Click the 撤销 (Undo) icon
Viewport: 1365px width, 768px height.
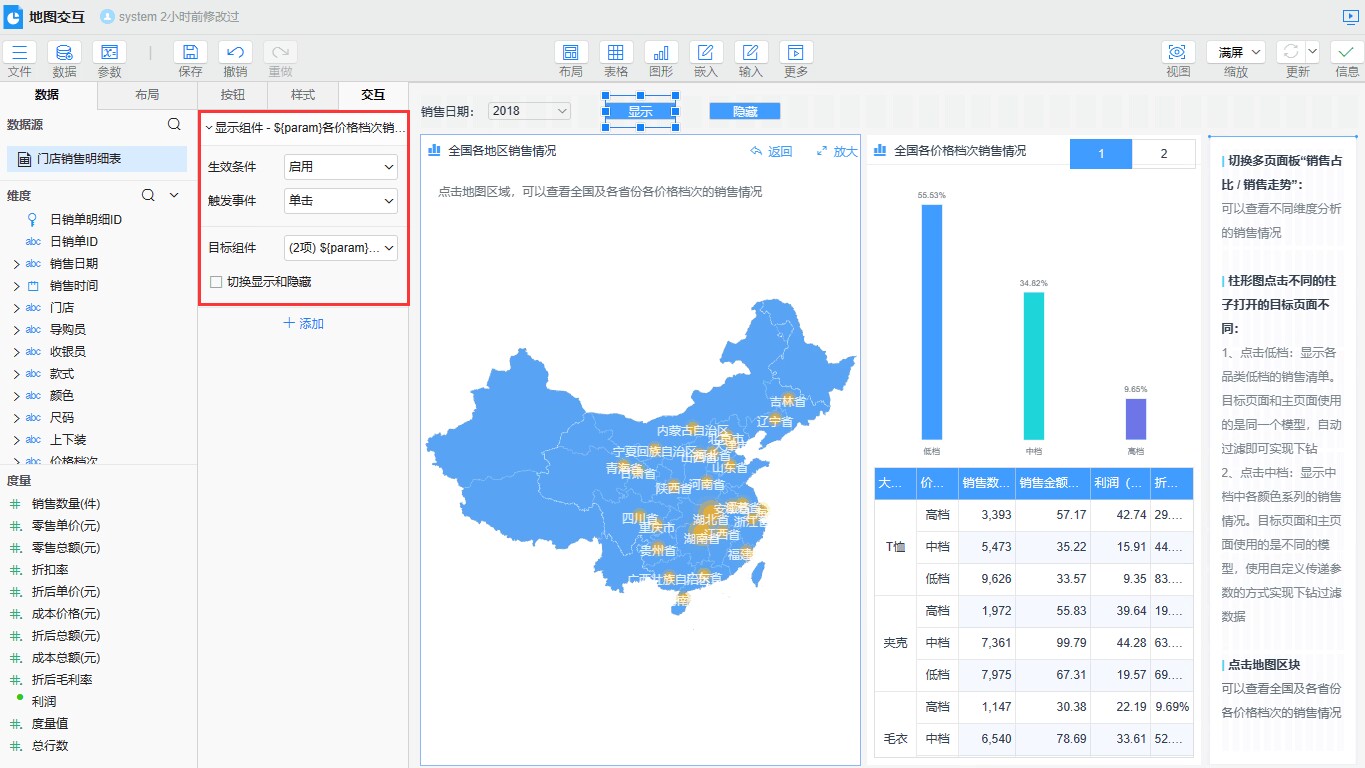tap(235, 53)
